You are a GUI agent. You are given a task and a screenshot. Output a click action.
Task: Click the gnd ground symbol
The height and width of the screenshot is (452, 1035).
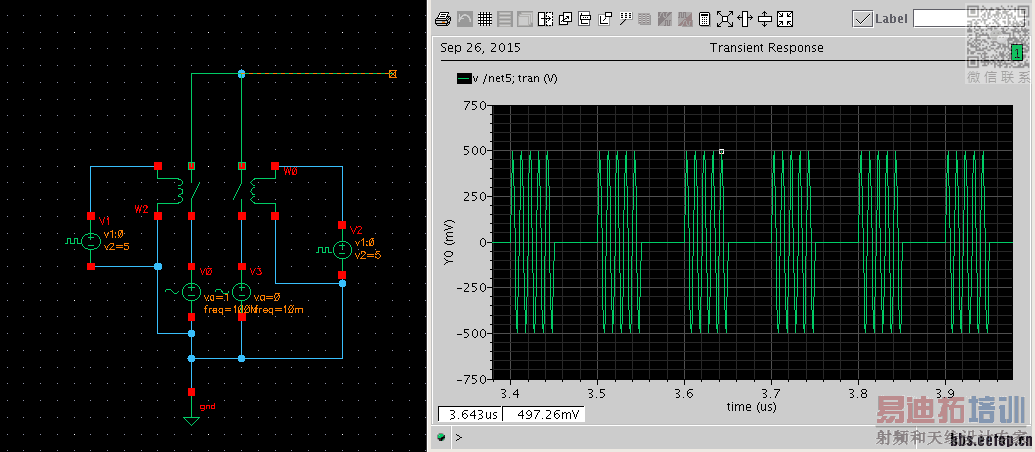(191, 419)
